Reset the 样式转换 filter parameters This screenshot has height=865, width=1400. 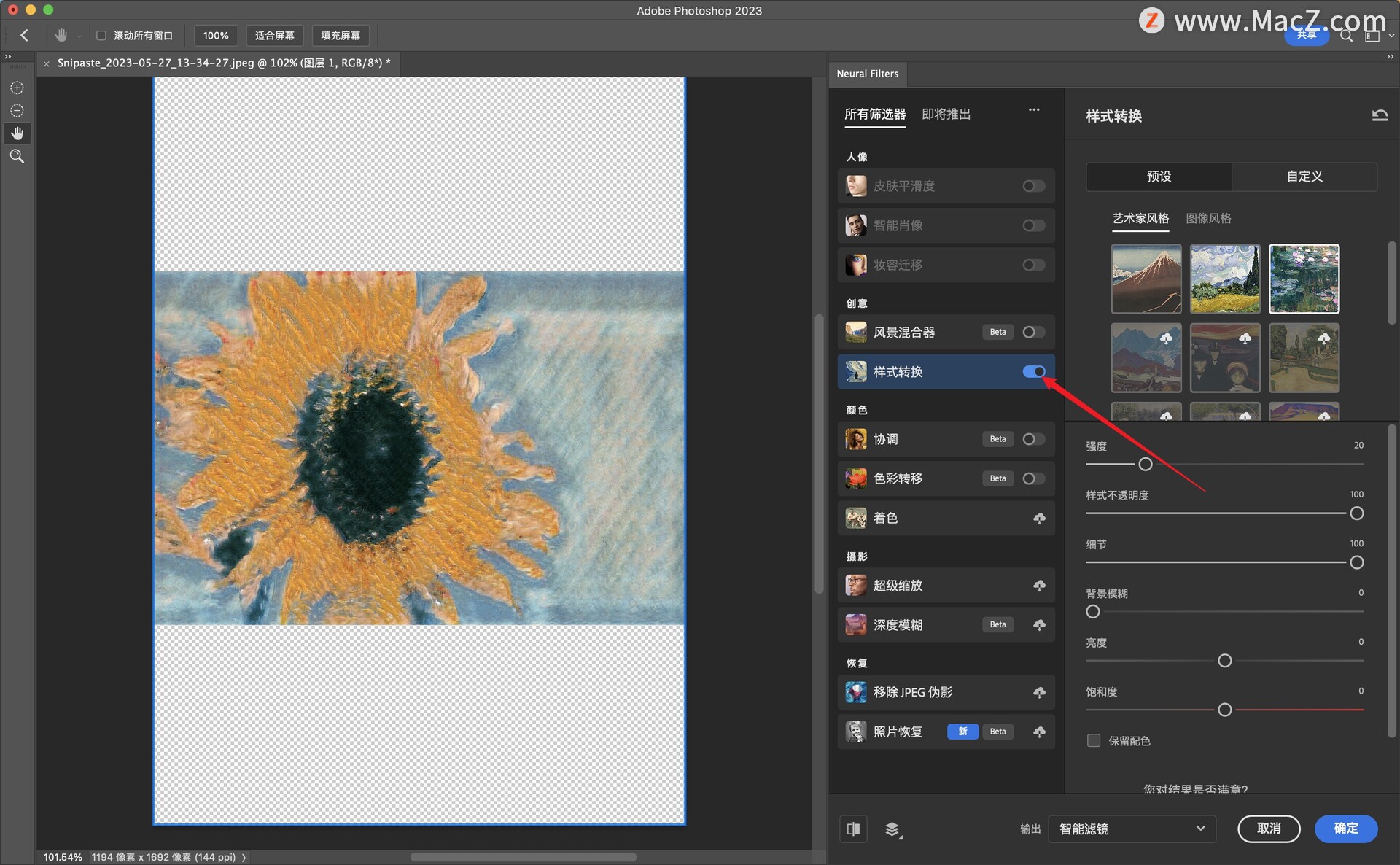pos(1379,115)
